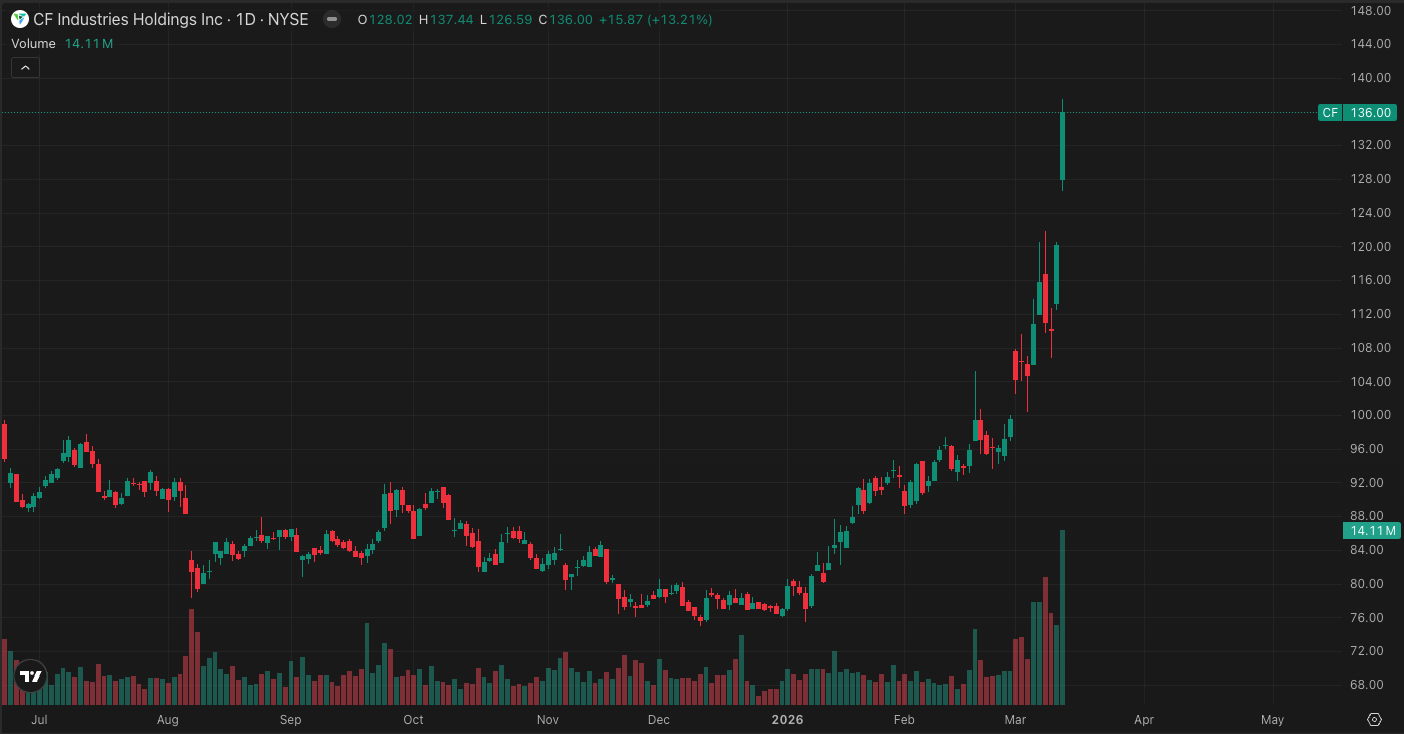1404x734 pixels.
Task: Click the Oct label on time axis
Action: [412, 719]
